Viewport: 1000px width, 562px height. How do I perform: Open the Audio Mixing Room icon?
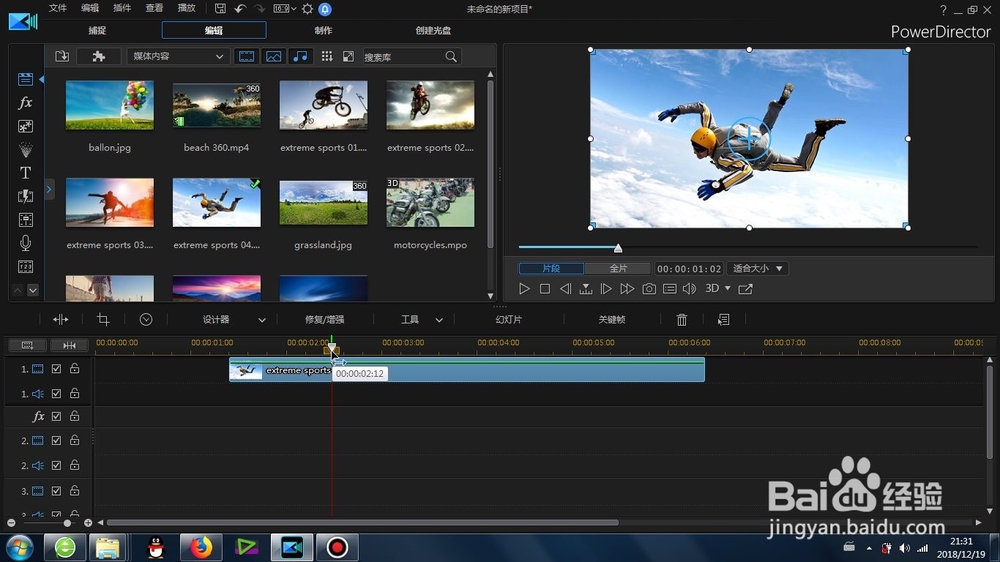pyautogui.click(x=26, y=220)
